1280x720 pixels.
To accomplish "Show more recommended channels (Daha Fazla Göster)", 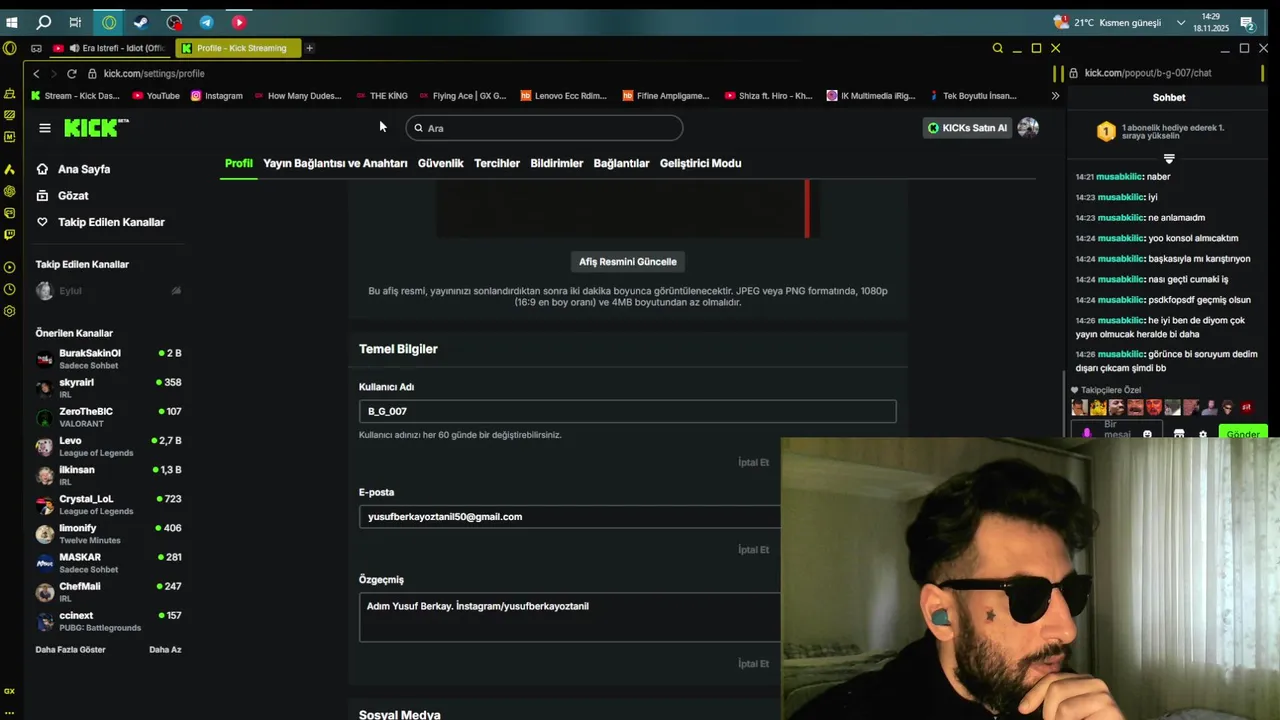I will 70,650.
